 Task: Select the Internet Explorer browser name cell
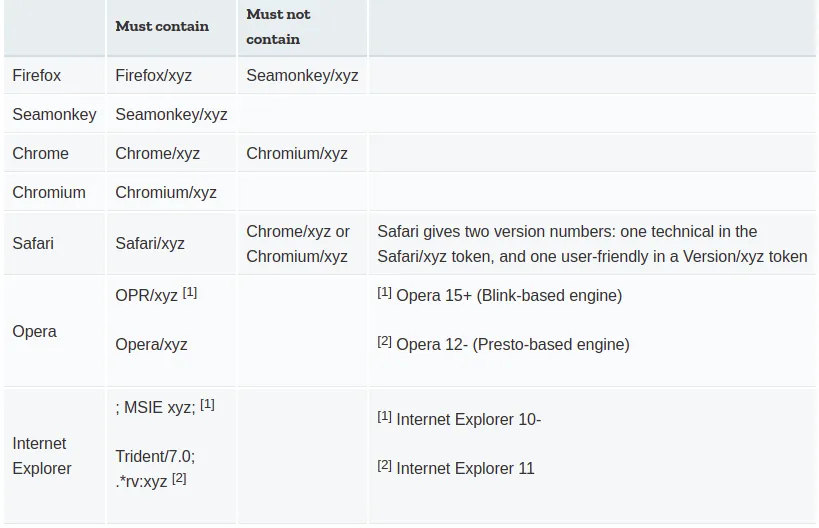(42, 455)
